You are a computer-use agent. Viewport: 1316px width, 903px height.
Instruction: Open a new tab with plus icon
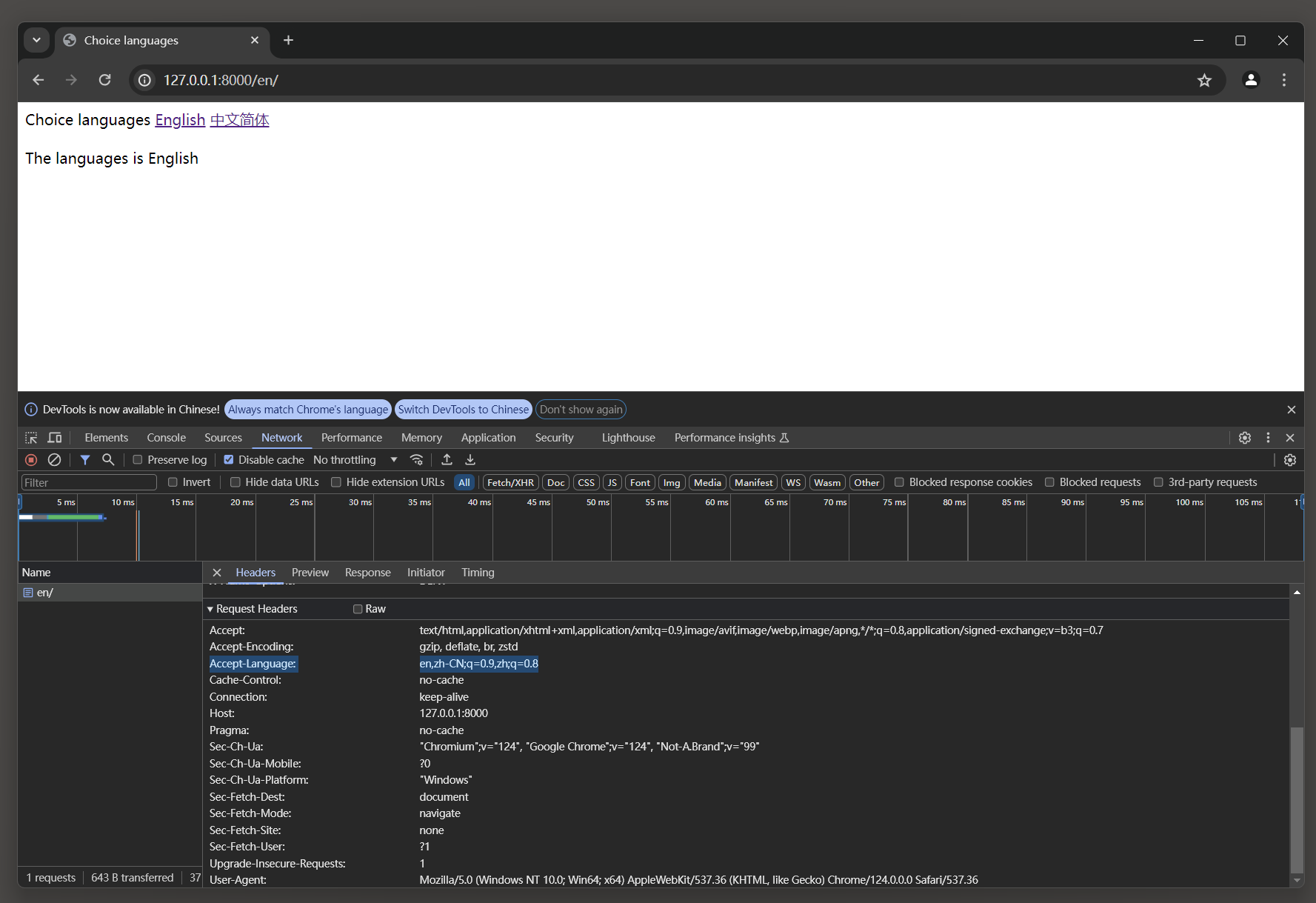pos(289,40)
